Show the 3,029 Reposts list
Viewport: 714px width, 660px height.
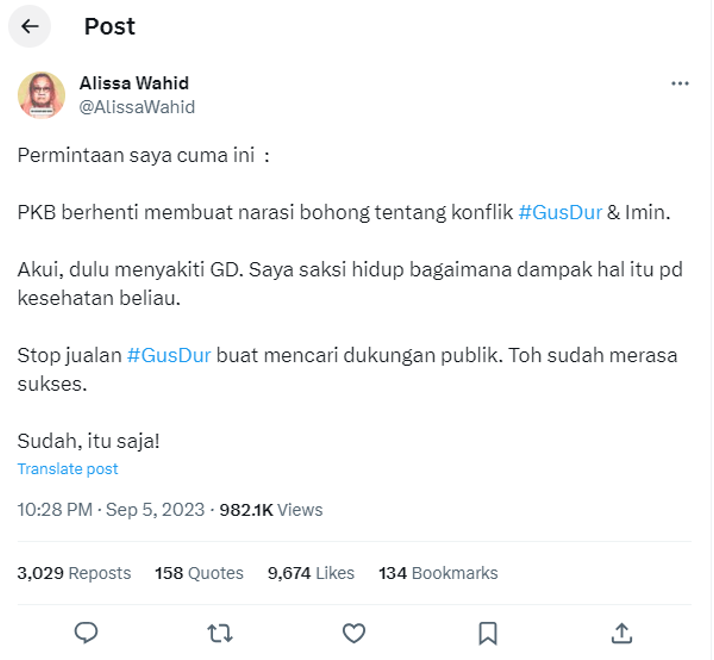[74, 573]
